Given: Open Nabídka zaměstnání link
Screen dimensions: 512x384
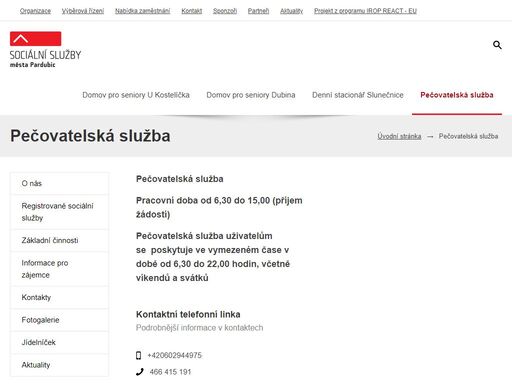Looking at the screenshot, I should (142, 11).
